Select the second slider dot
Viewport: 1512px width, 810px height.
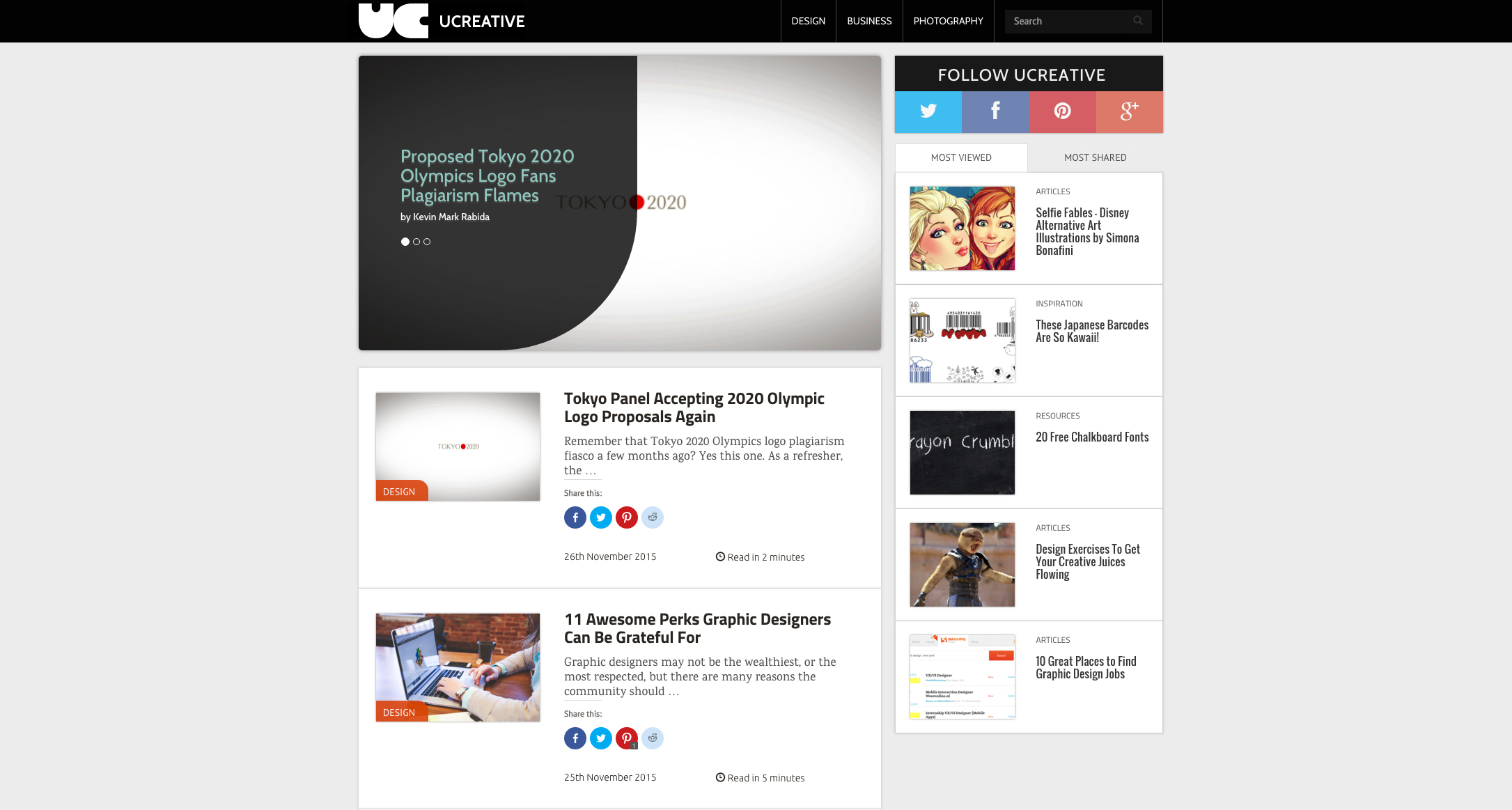(x=416, y=242)
